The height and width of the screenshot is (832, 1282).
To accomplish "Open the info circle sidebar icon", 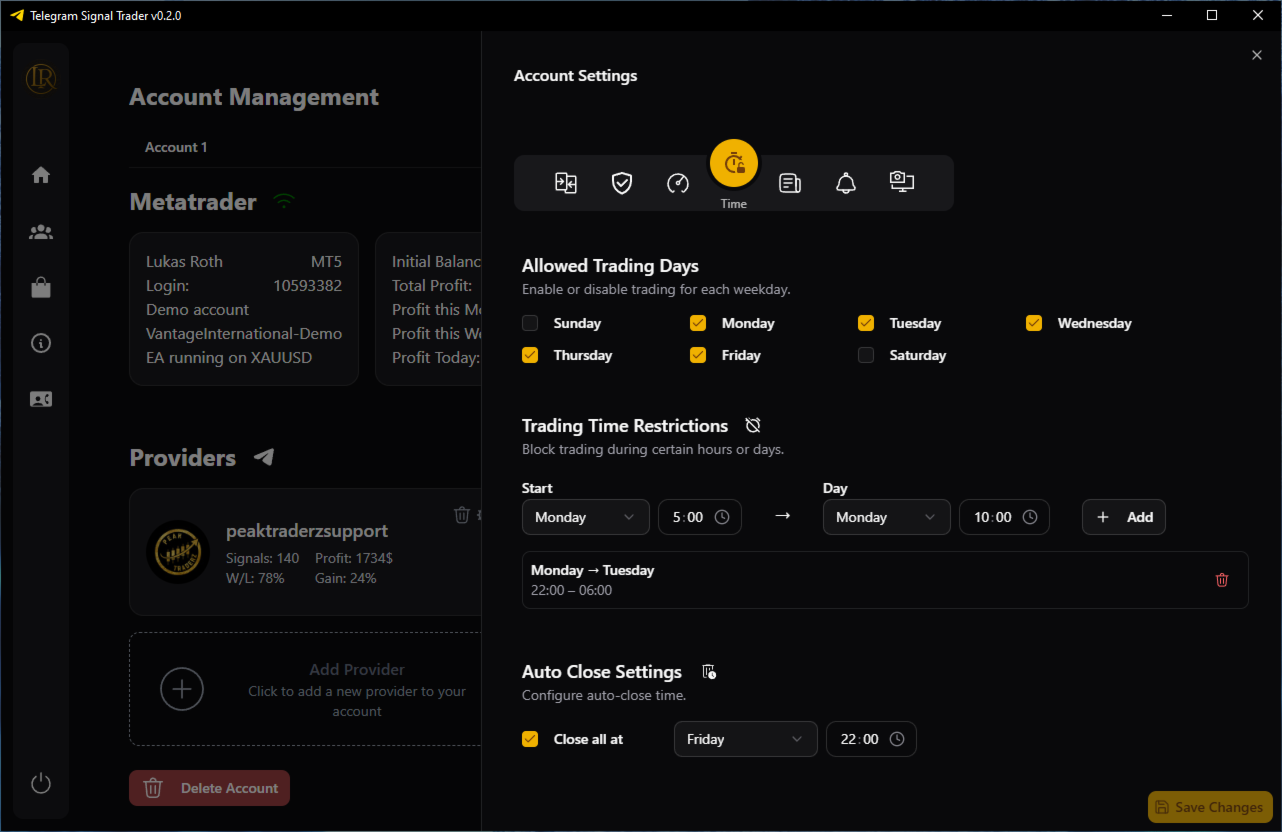I will click(x=41, y=343).
